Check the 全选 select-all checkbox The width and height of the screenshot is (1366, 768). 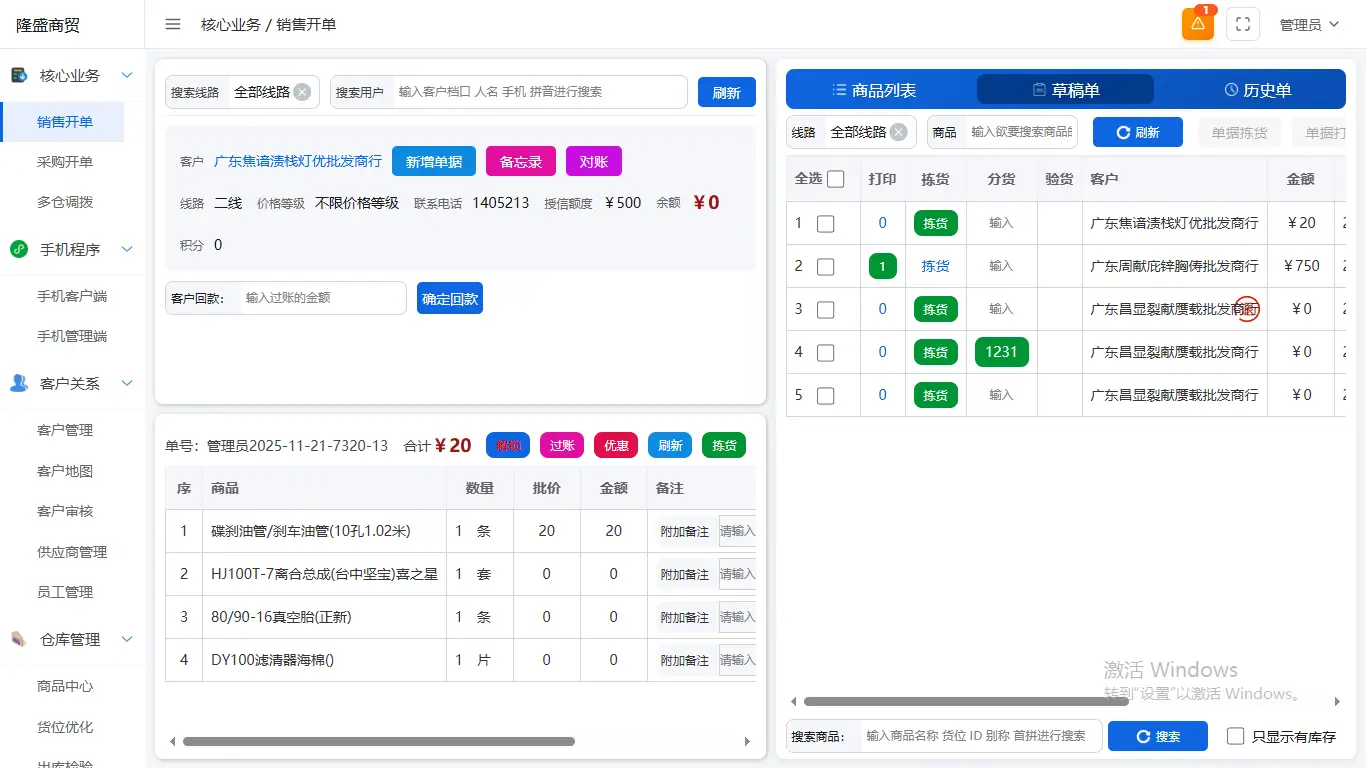click(x=836, y=179)
